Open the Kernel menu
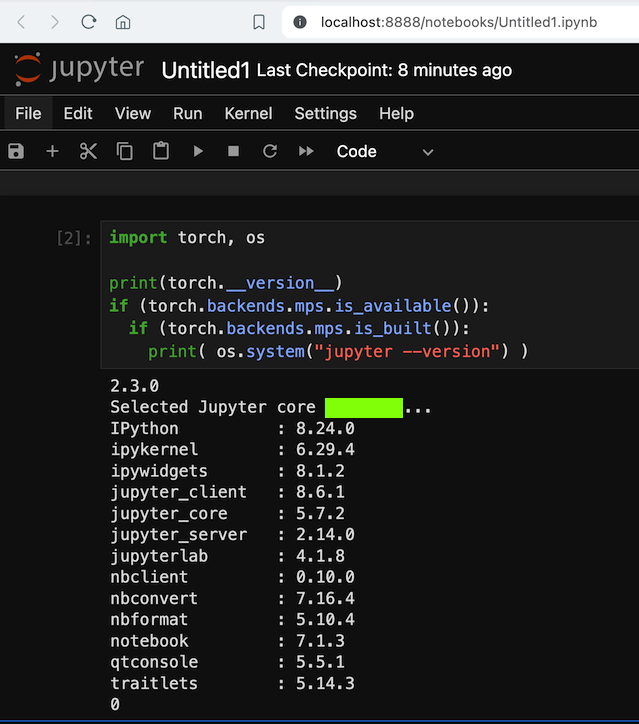This screenshot has height=724, width=639. (x=248, y=113)
